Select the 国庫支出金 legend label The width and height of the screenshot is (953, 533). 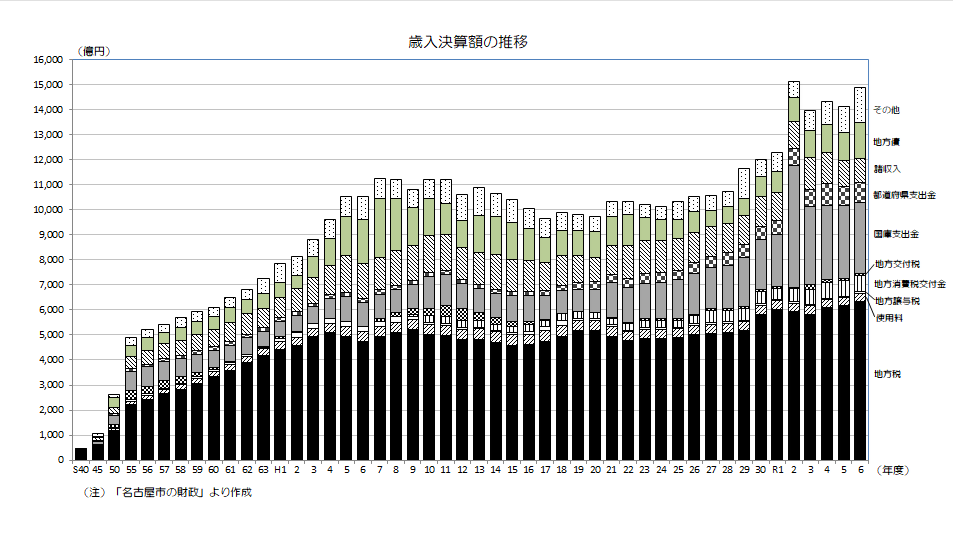(x=897, y=233)
